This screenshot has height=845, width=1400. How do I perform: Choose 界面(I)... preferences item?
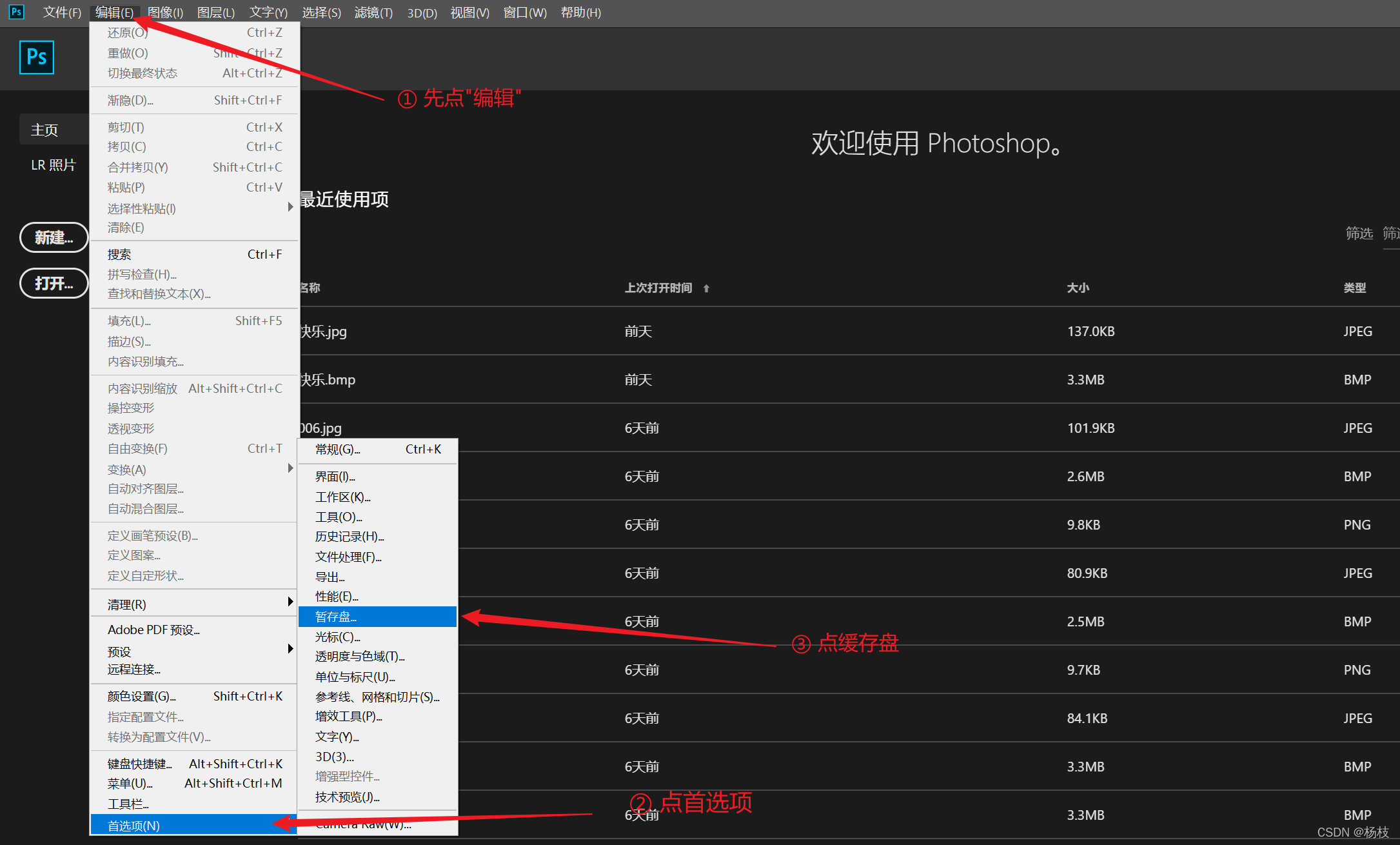coord(377,477)
